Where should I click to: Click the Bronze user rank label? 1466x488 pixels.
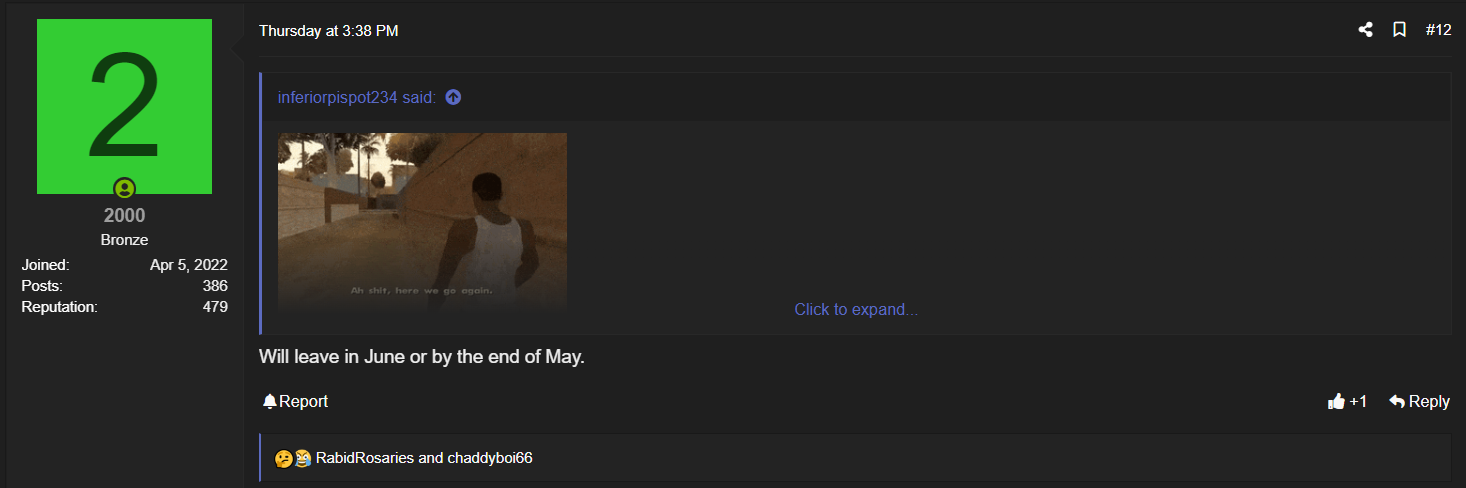[x=124, y=240]
